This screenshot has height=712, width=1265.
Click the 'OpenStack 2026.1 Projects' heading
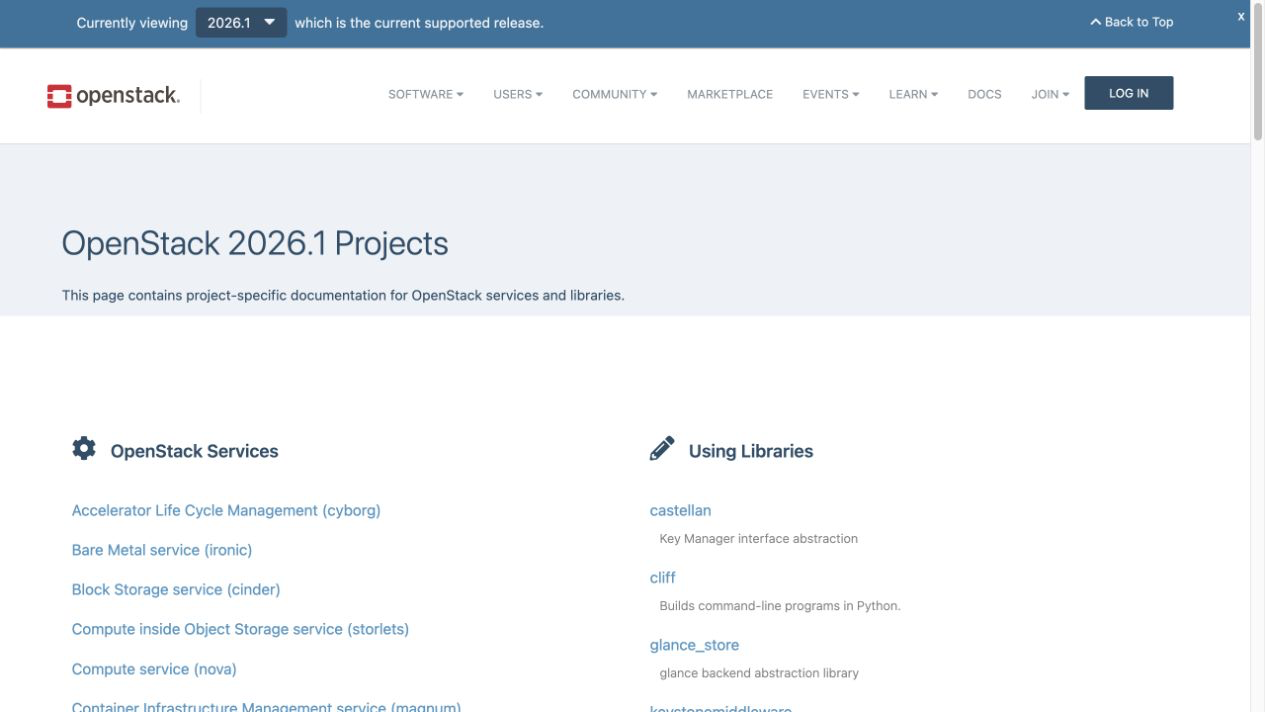pyautogui.click(x=255, y=243)
